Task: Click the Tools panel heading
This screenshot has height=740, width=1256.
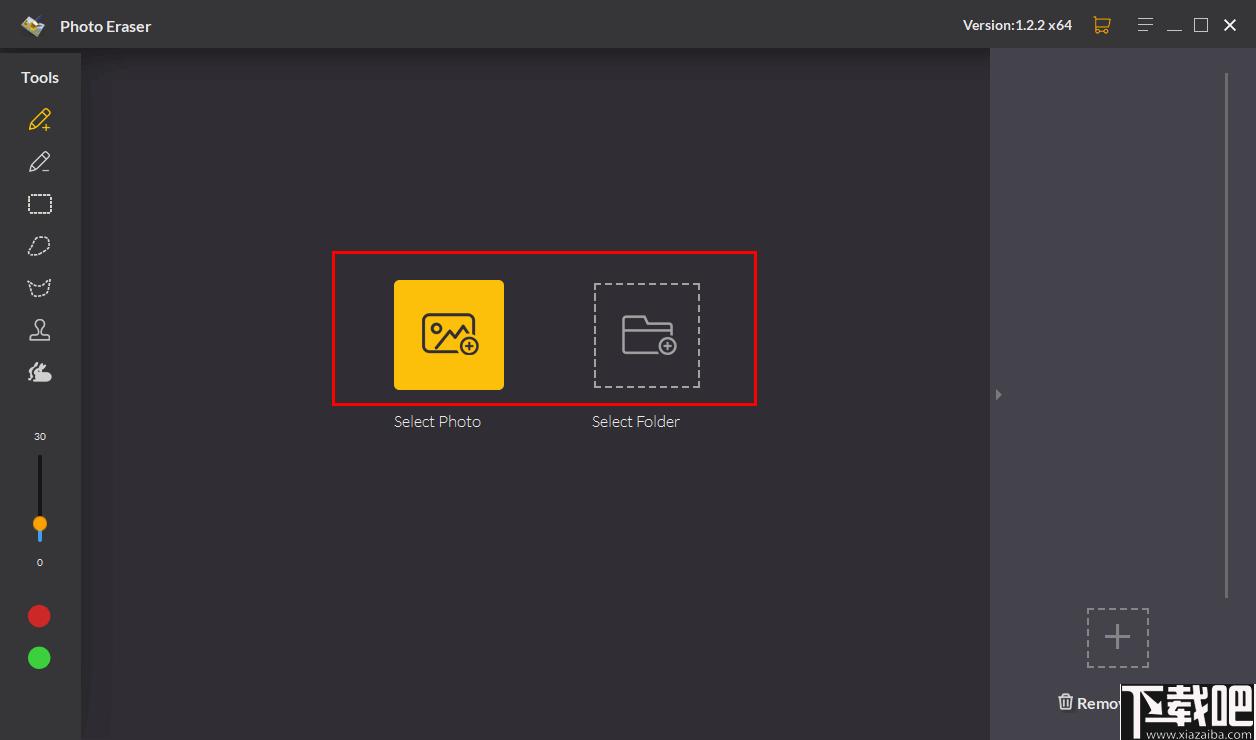Action: pyautogui.click(x=40, y=77)
